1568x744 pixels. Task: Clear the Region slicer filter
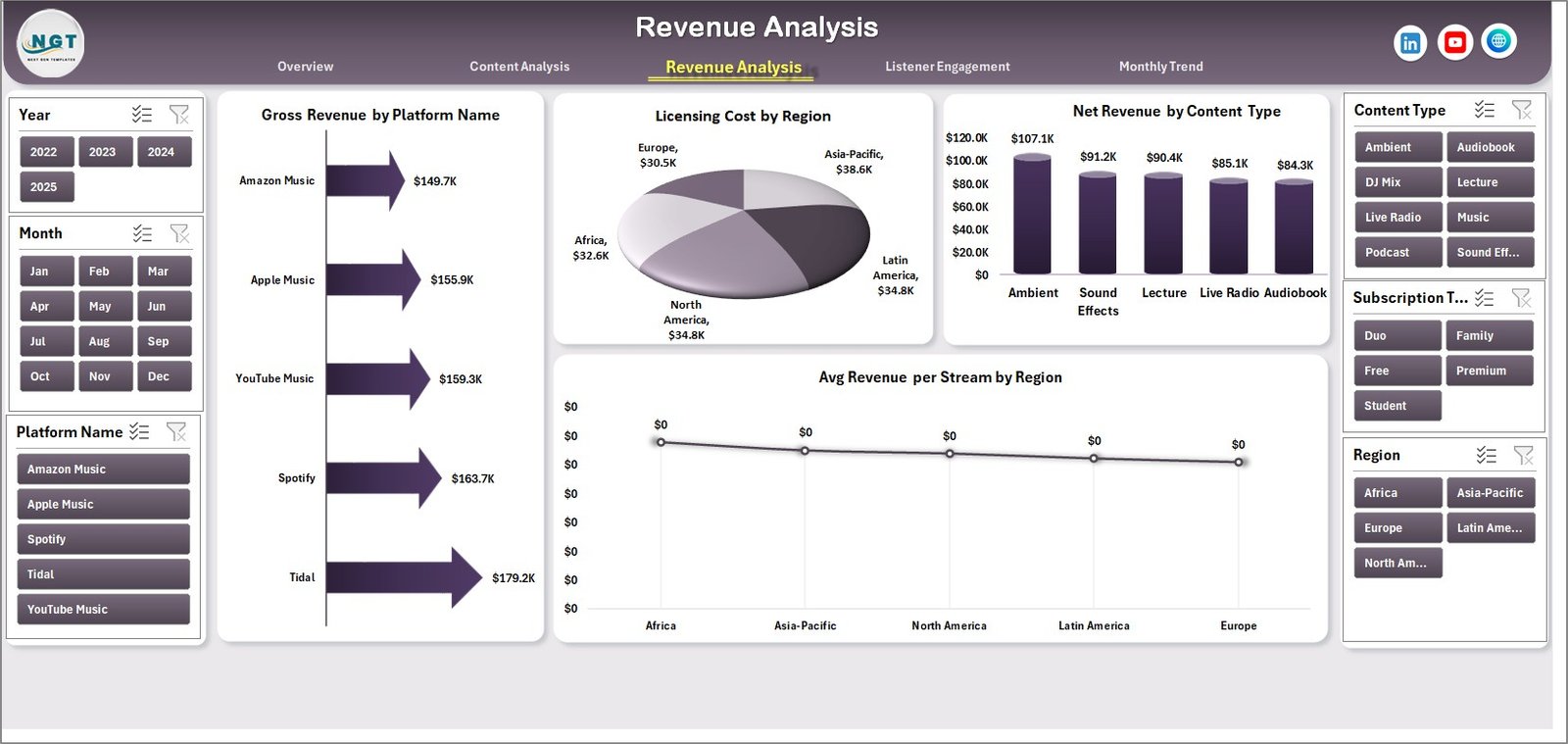click(1523, 455)
